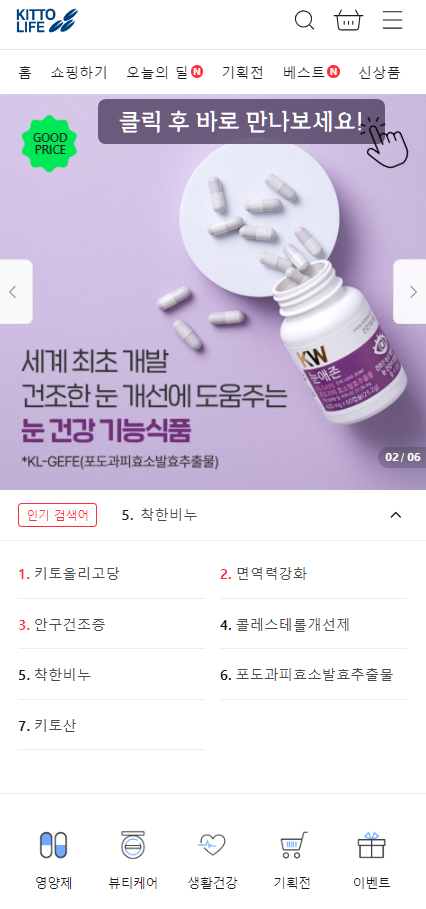This screenshot has height=909, width=426.
Task: Open the search magnifier icon
Action: pos(304,20)
